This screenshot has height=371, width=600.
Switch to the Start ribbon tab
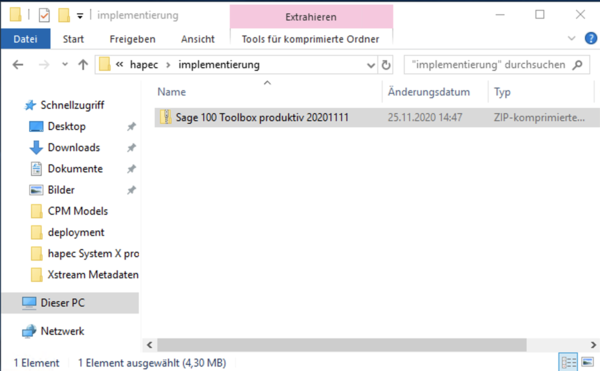click(73, 39)
